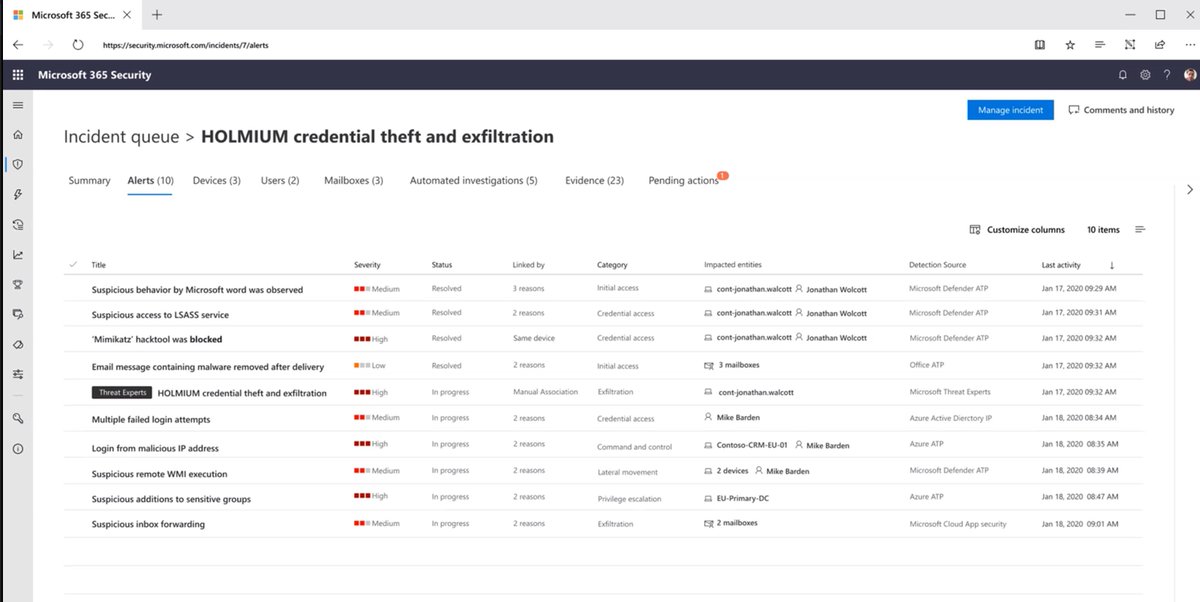Click the 'Microsoft Cloud App security' cell
This screenshot has width=1200, height=602.
click(x=957, y=523)
